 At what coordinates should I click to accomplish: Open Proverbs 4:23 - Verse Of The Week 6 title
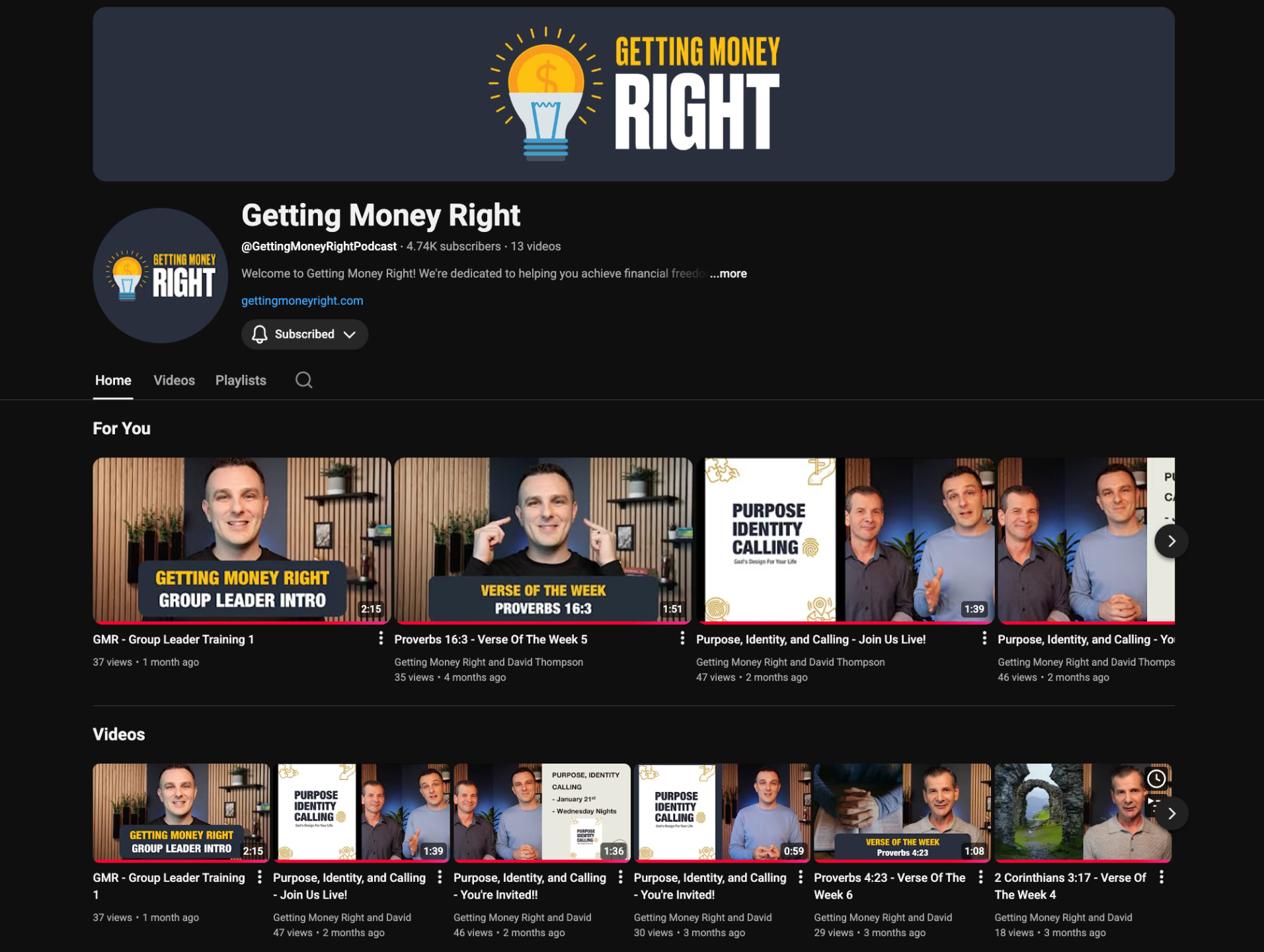[x=890, y=886]
